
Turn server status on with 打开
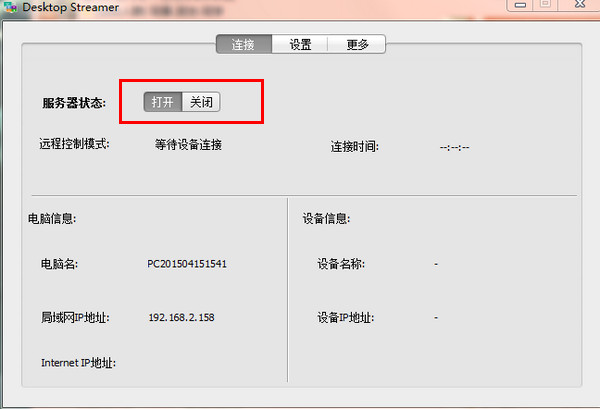pos(163,102)
